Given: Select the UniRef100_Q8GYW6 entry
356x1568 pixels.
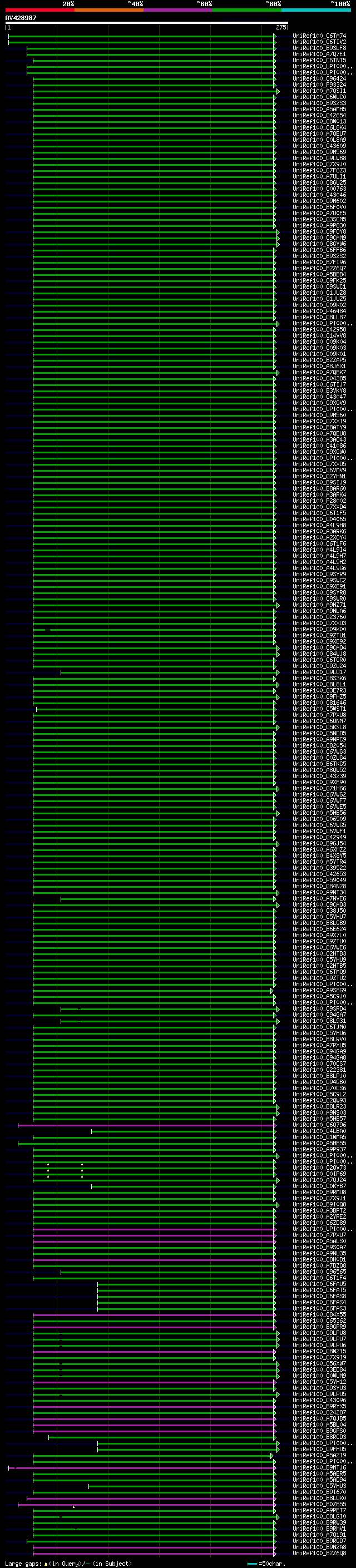Looking at the screenshot, I should (x=319, y=244).
